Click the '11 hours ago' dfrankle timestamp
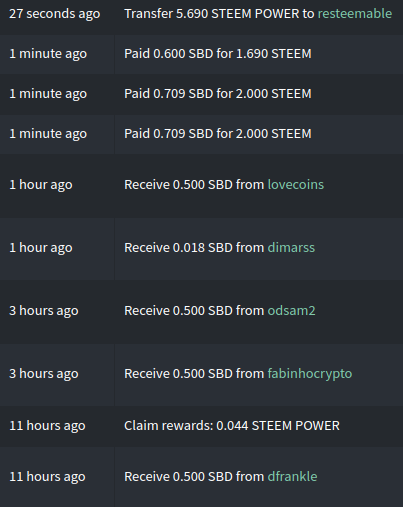This screenshot has width=403, height=507. click(47, 476)
